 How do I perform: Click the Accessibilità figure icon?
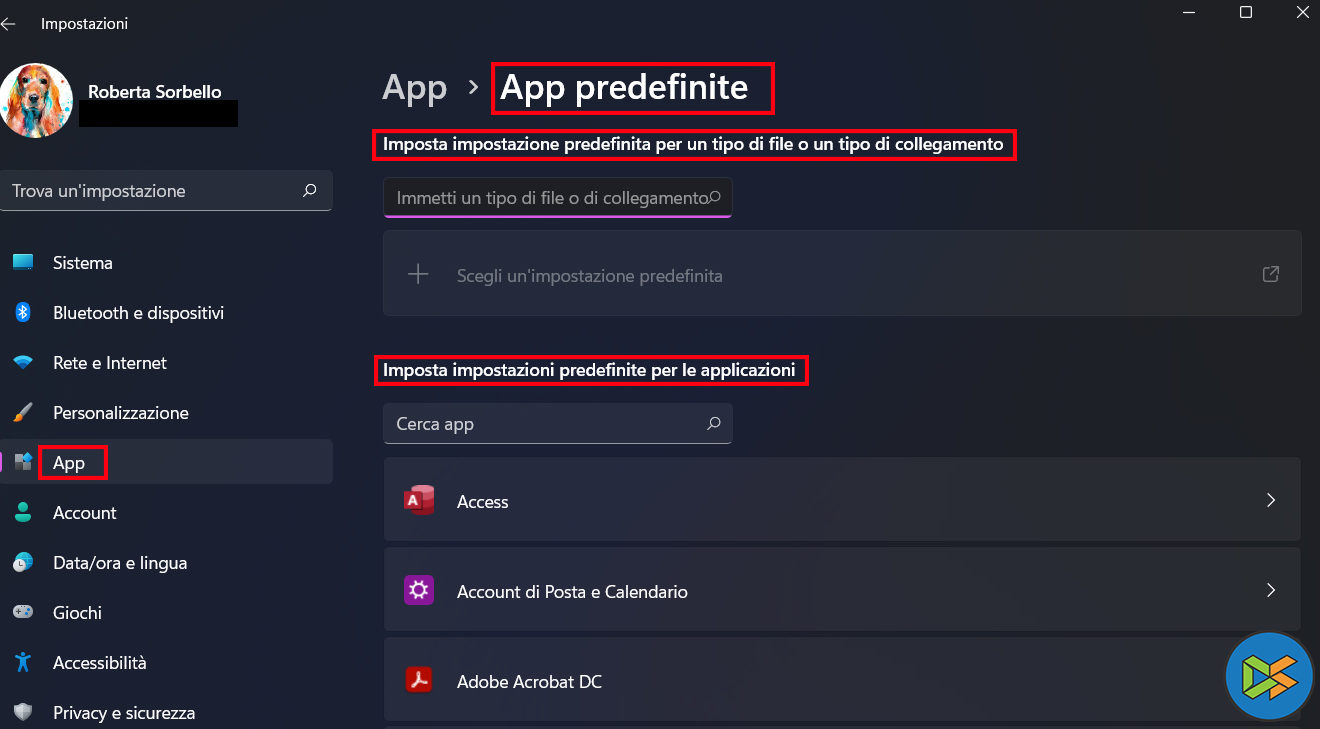tap(23, 662)
